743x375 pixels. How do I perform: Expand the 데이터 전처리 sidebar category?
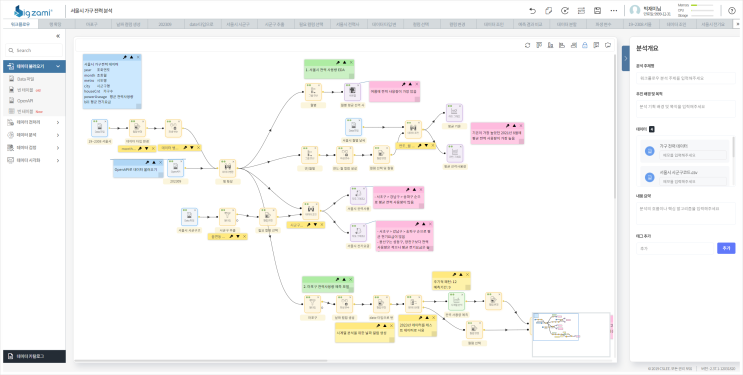[35, 122]
